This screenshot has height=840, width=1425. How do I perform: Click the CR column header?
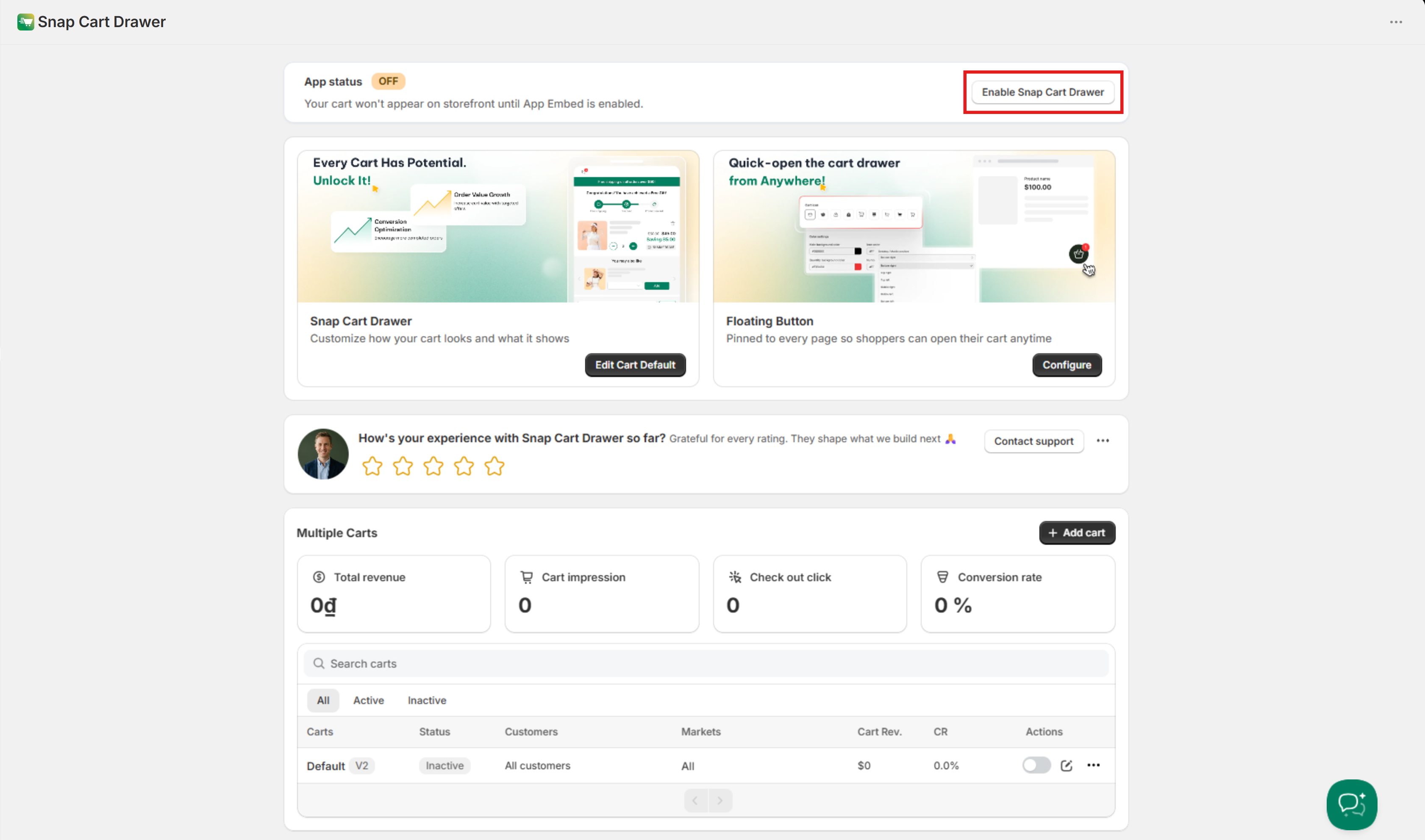(940, 731)
